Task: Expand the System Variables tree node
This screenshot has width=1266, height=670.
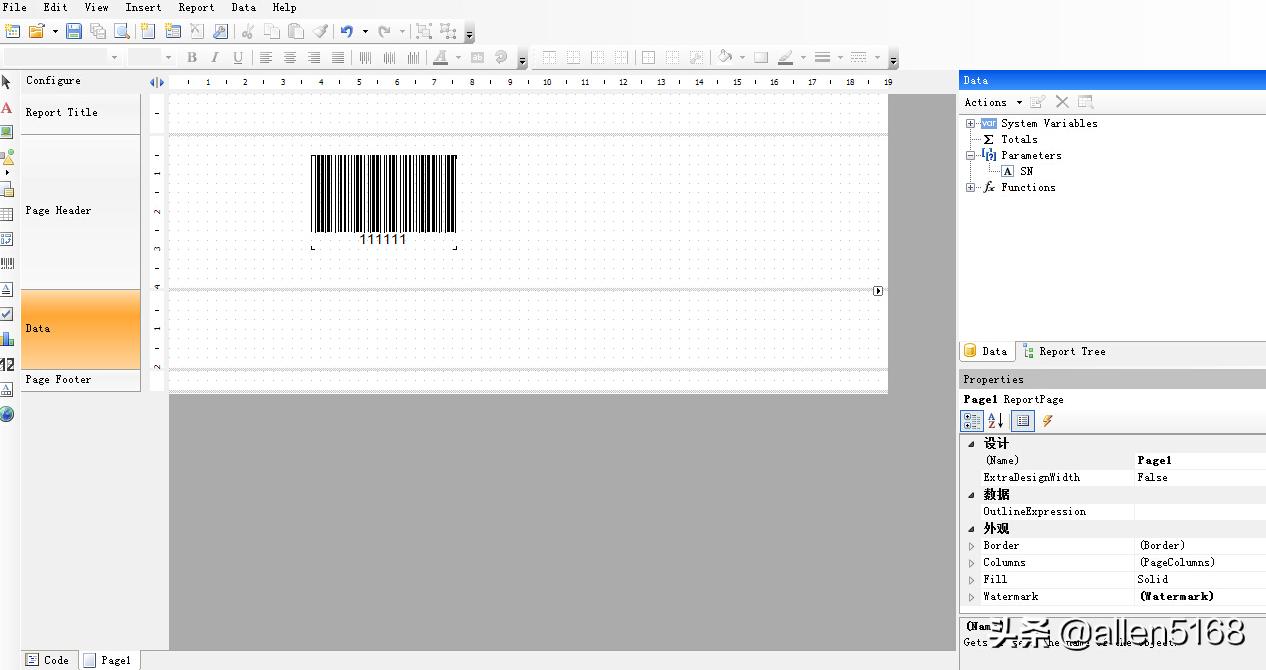Action: click(970, 124)
